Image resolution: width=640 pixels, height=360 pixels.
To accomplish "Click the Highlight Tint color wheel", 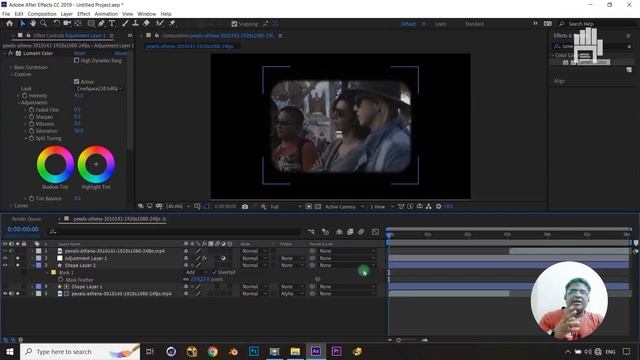I will [x=96, y=164].
